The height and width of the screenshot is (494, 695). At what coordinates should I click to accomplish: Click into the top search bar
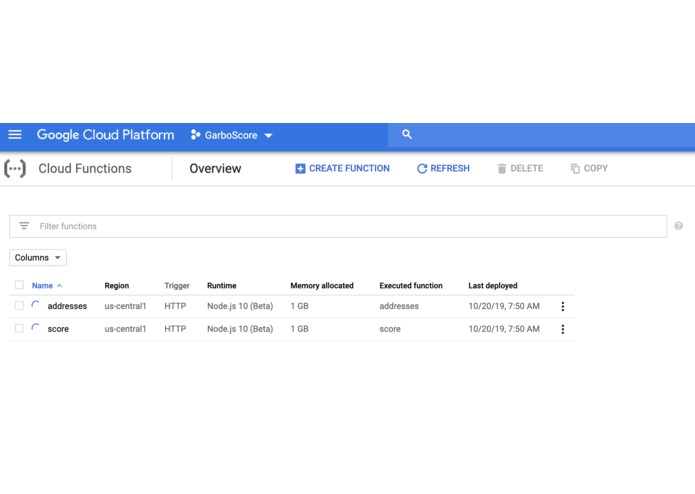click(541, 135)
